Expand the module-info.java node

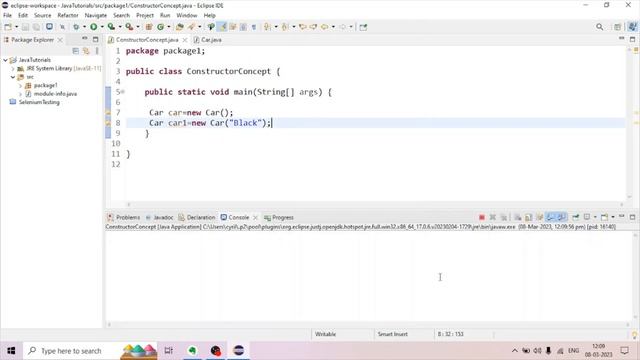tap(20, 94)
